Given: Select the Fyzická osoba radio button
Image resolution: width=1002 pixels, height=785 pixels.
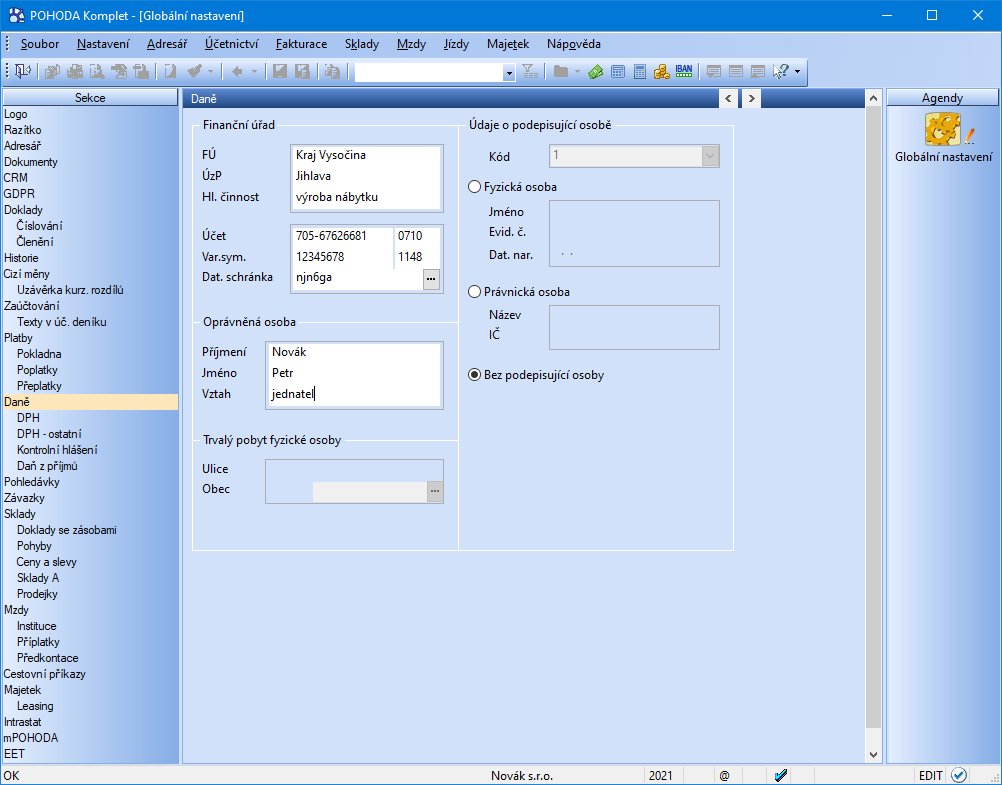Looking at the screenshot, I should point(475,187).
